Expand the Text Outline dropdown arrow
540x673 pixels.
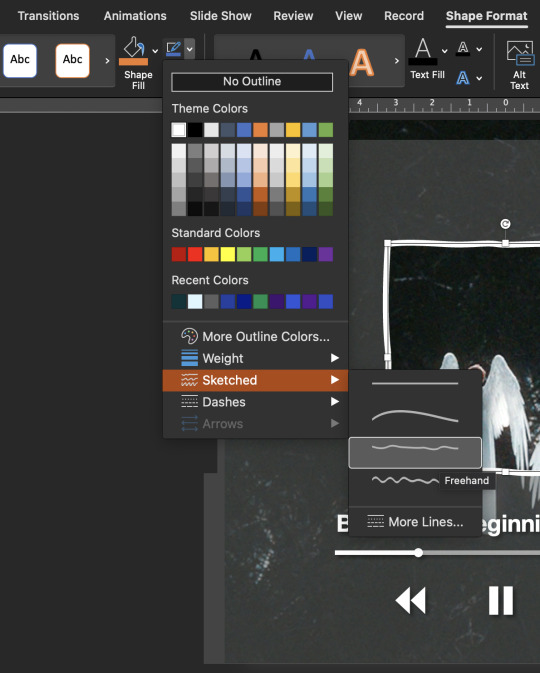[479, 49]
